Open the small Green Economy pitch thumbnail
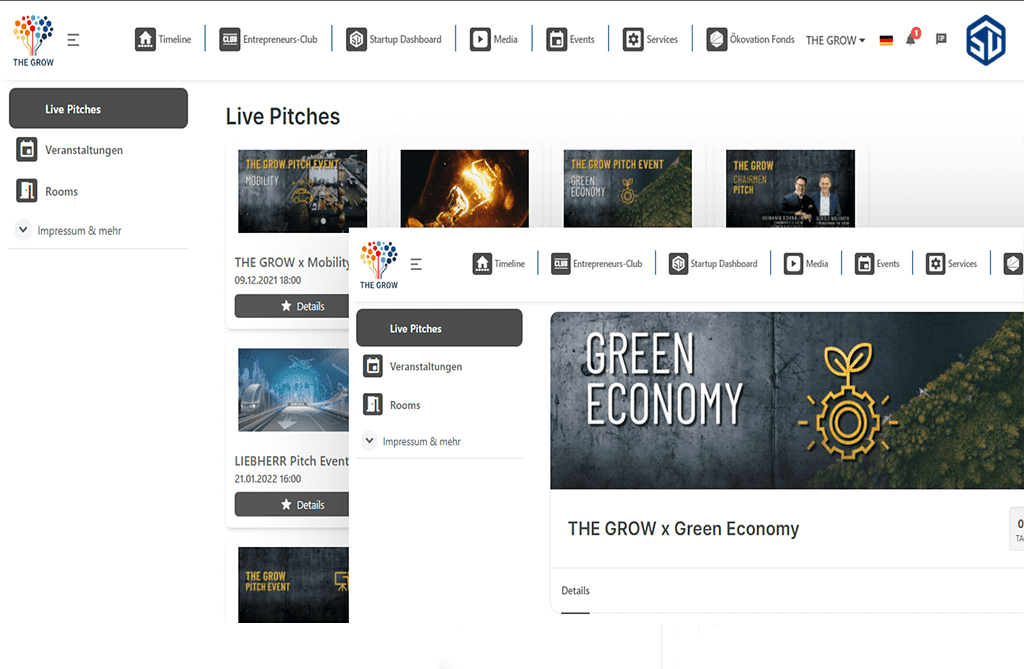Image resolution: width=1024 pixels, height=669 pixels. [x=628, y=189]
